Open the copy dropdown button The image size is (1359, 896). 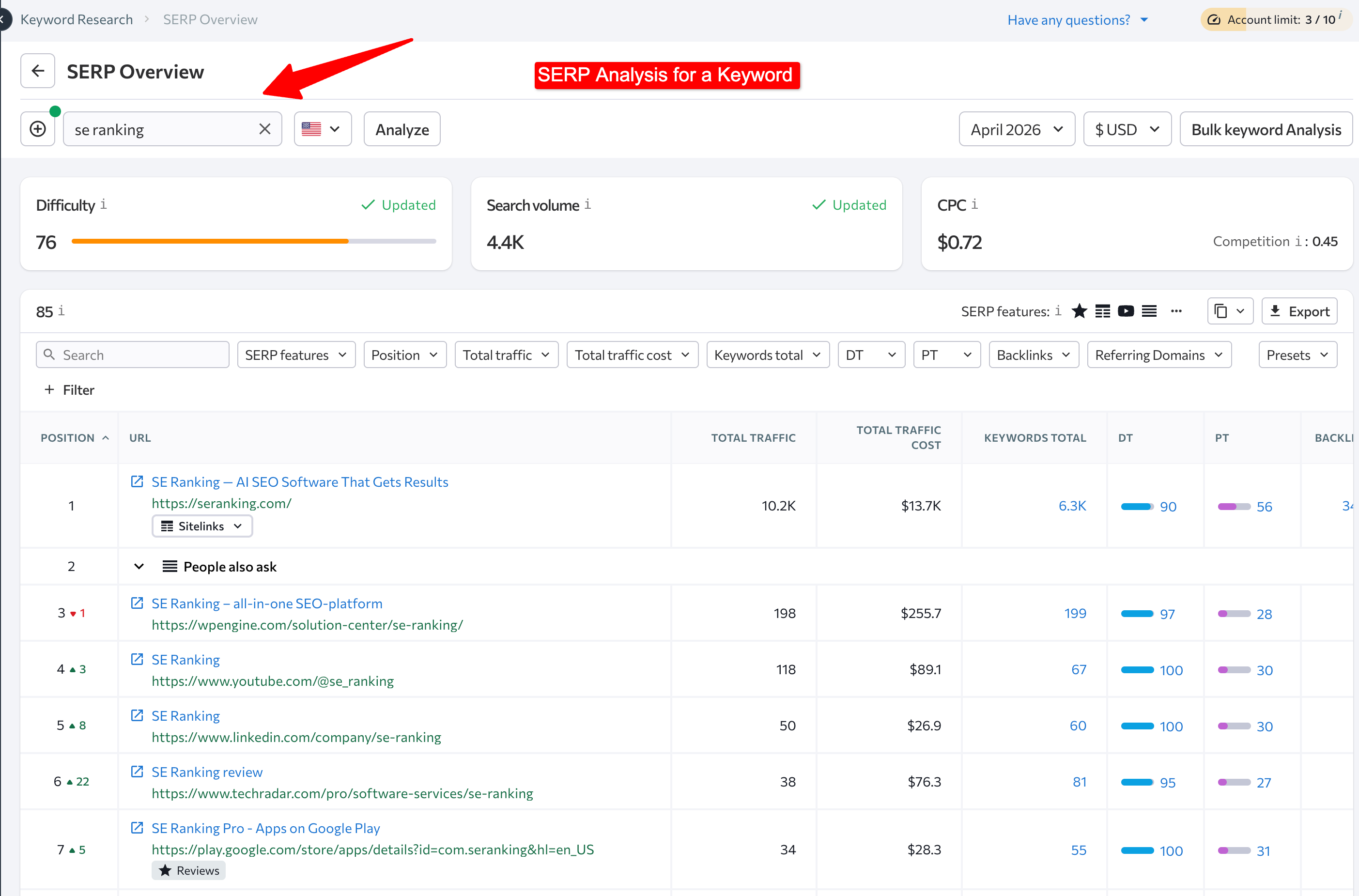click(x=1230, y=311)
